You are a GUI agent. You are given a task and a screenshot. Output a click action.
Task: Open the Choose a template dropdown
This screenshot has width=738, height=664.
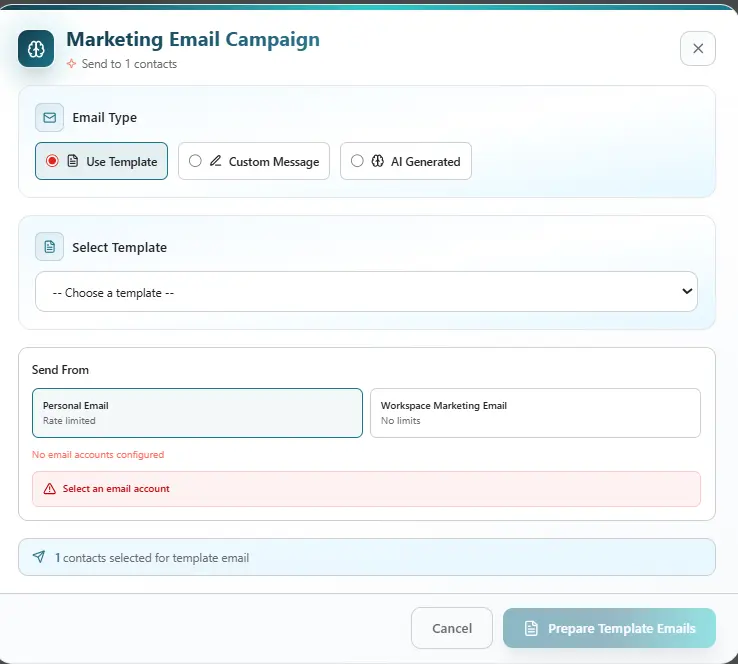pos(366,291)
